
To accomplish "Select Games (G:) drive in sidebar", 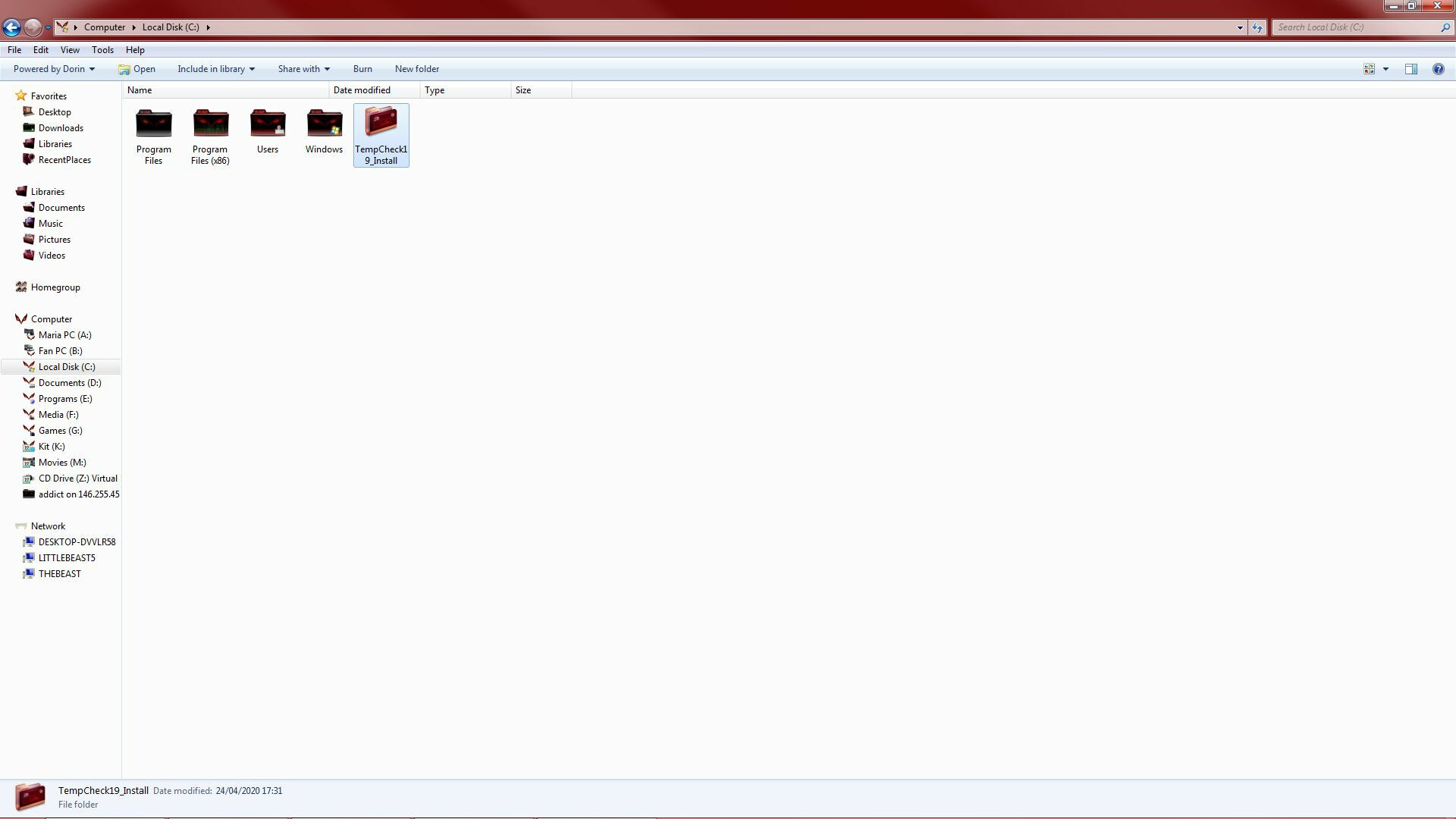I will (60, 431).
